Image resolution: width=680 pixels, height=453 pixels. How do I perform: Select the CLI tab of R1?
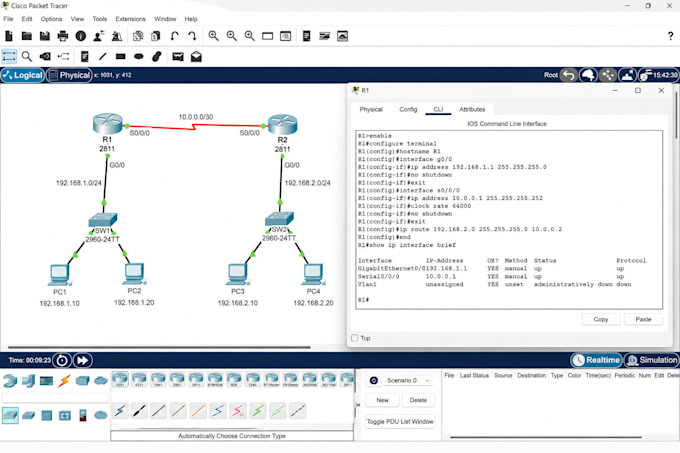point(438,109)
